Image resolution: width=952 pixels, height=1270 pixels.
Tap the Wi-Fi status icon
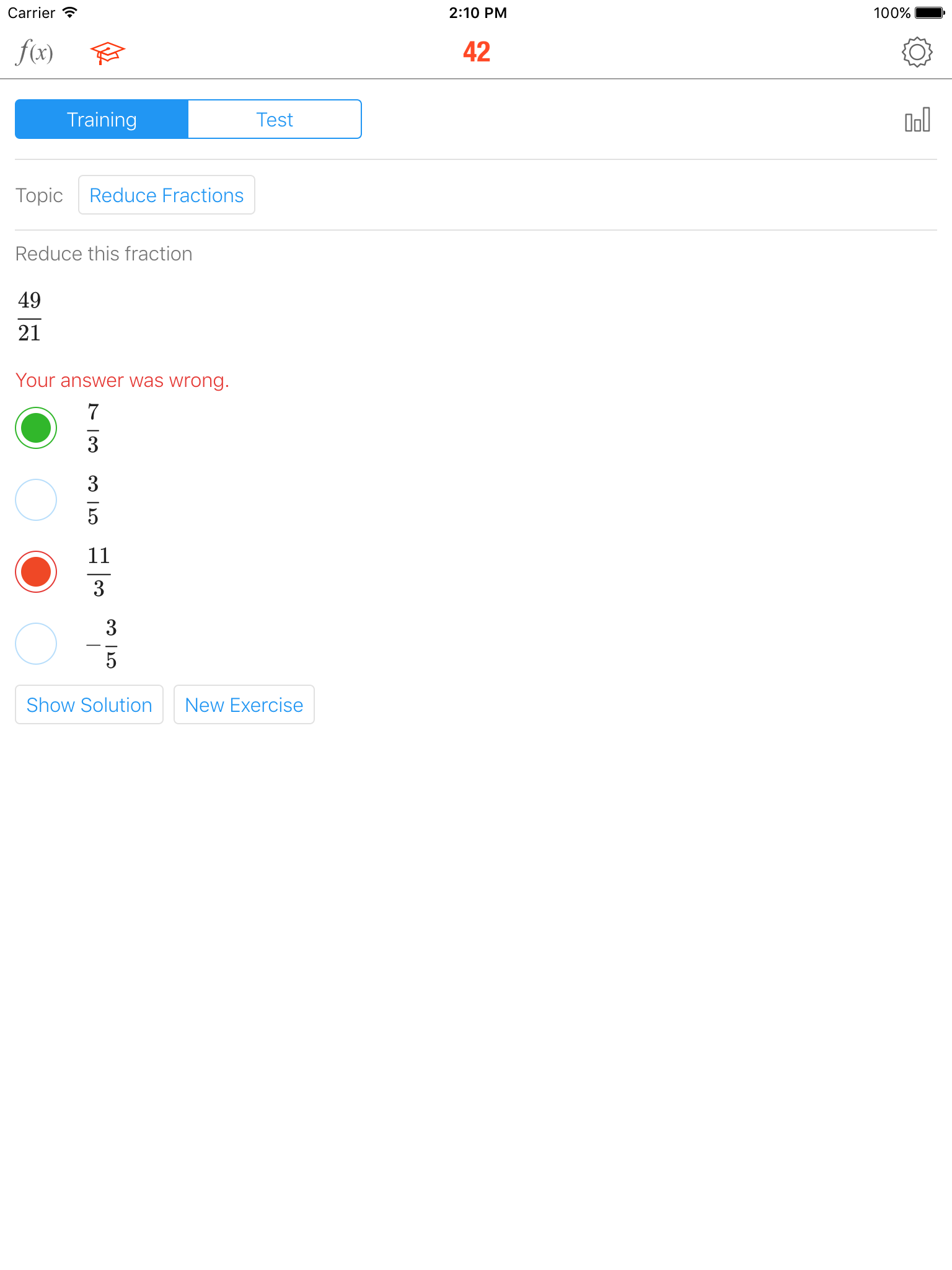coord(70,12)
